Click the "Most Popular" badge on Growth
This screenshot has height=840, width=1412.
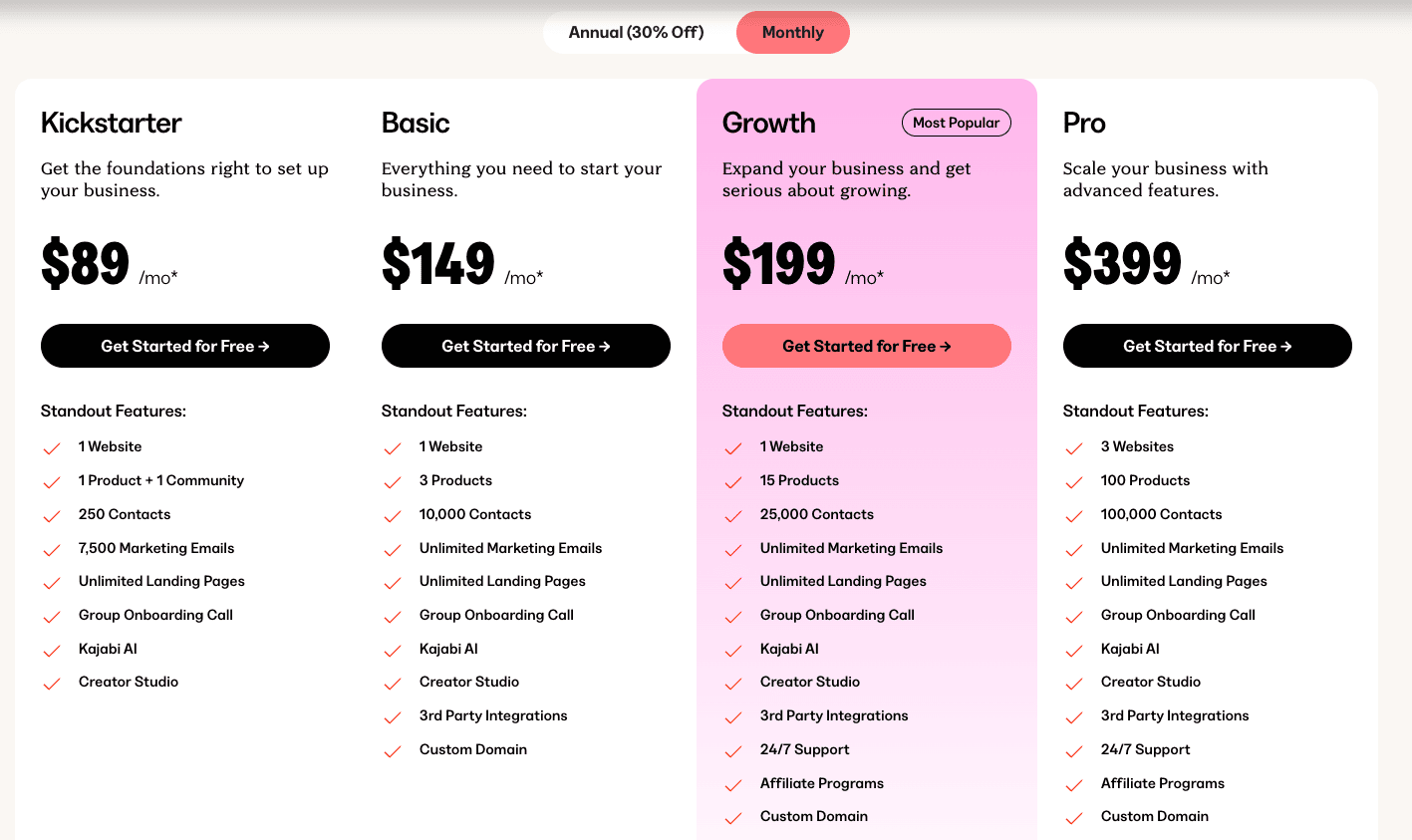click(956, 123)
